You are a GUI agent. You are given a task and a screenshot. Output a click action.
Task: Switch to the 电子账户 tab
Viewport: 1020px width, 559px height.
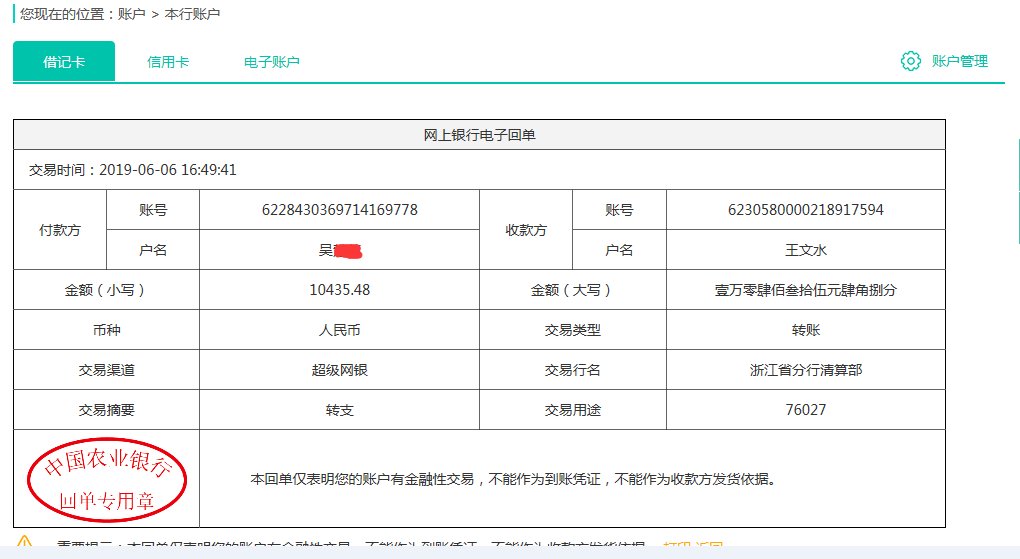click(x=271, y=62)
